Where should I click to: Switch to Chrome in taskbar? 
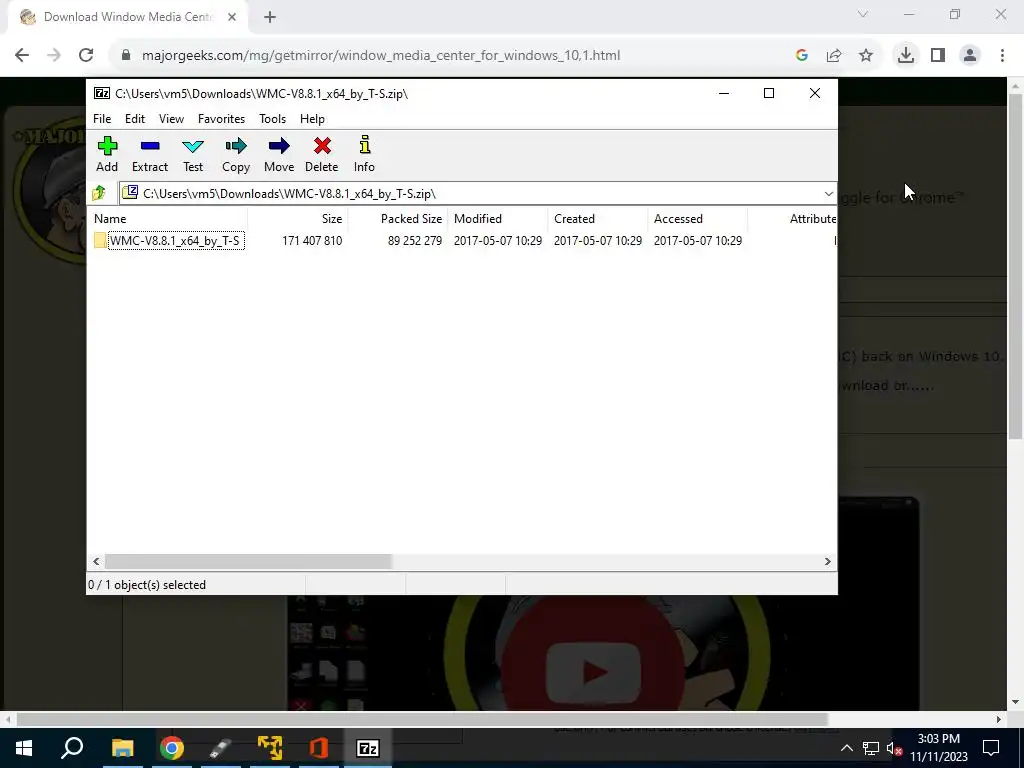pyautogui.click(x=172, y=748)
